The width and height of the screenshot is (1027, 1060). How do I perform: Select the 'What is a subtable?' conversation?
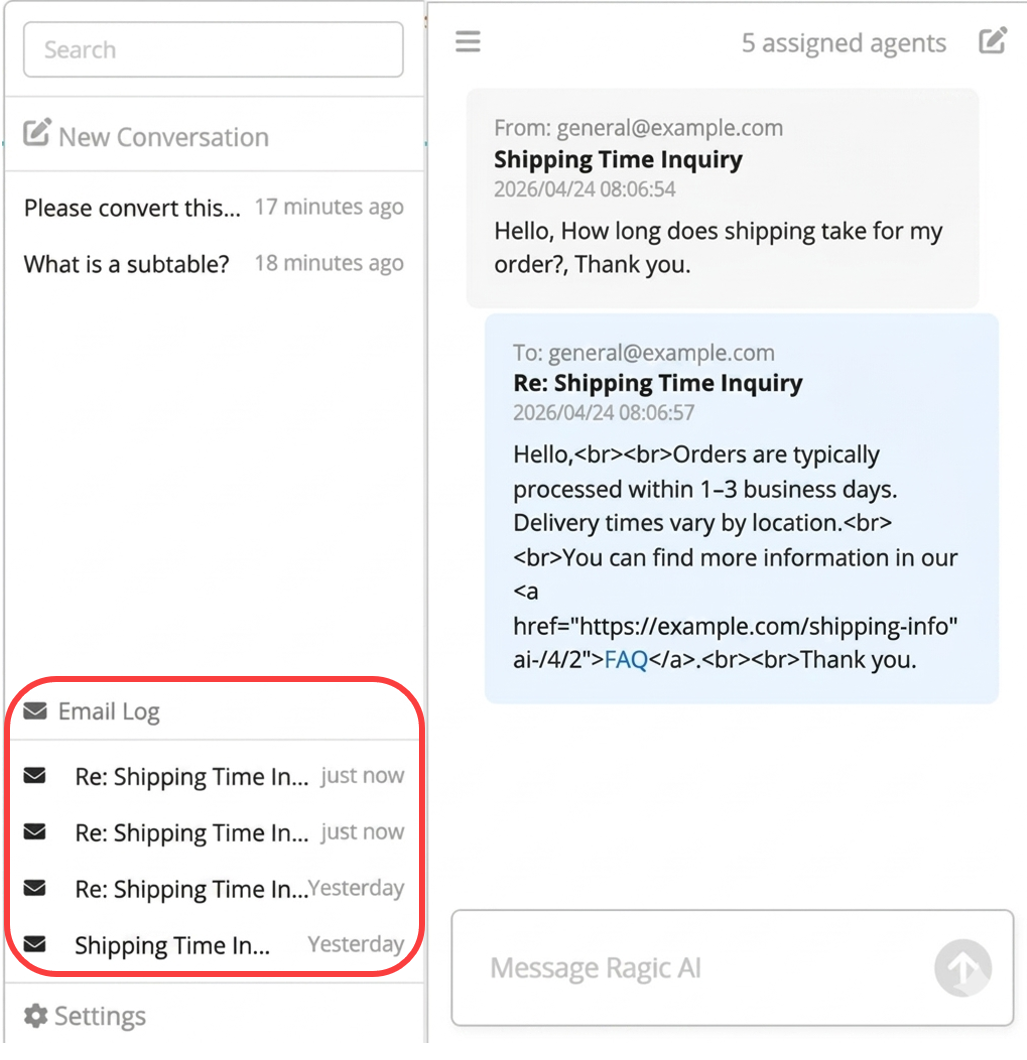(x=126, y=264)
